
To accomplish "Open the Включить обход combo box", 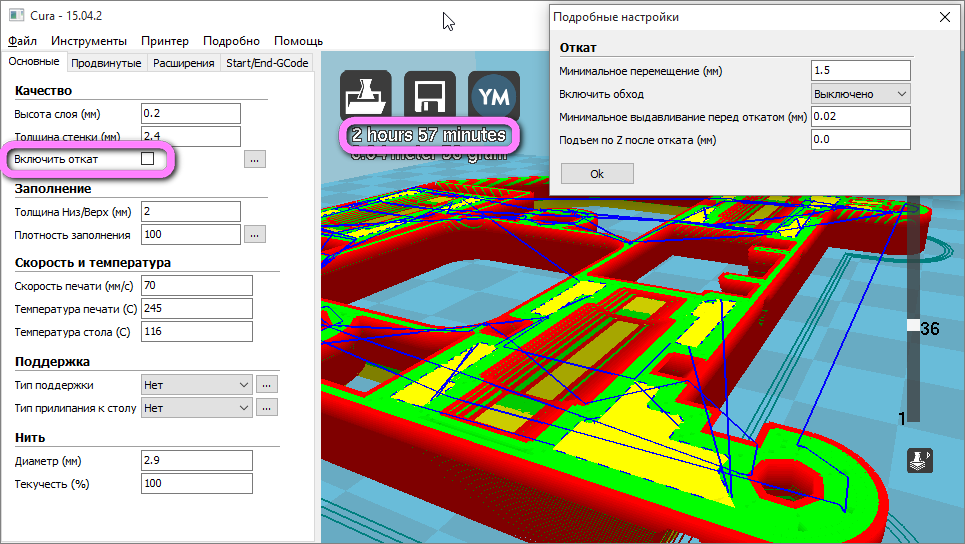I will tap(860, 93).
